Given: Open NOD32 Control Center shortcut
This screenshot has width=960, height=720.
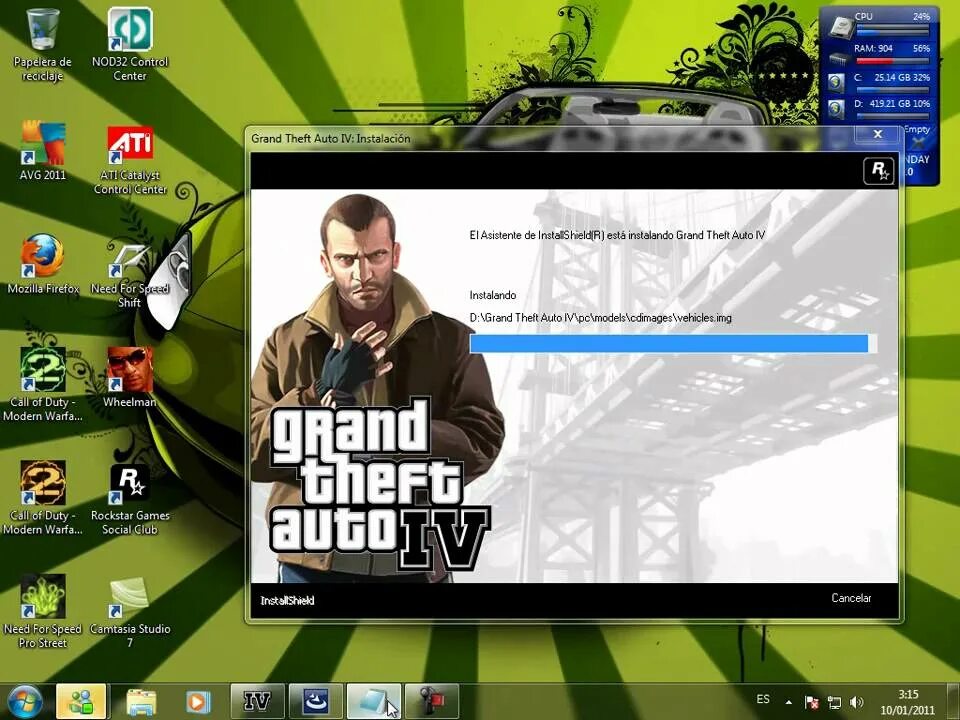Looking at the screenshot, I should [130, 44].
